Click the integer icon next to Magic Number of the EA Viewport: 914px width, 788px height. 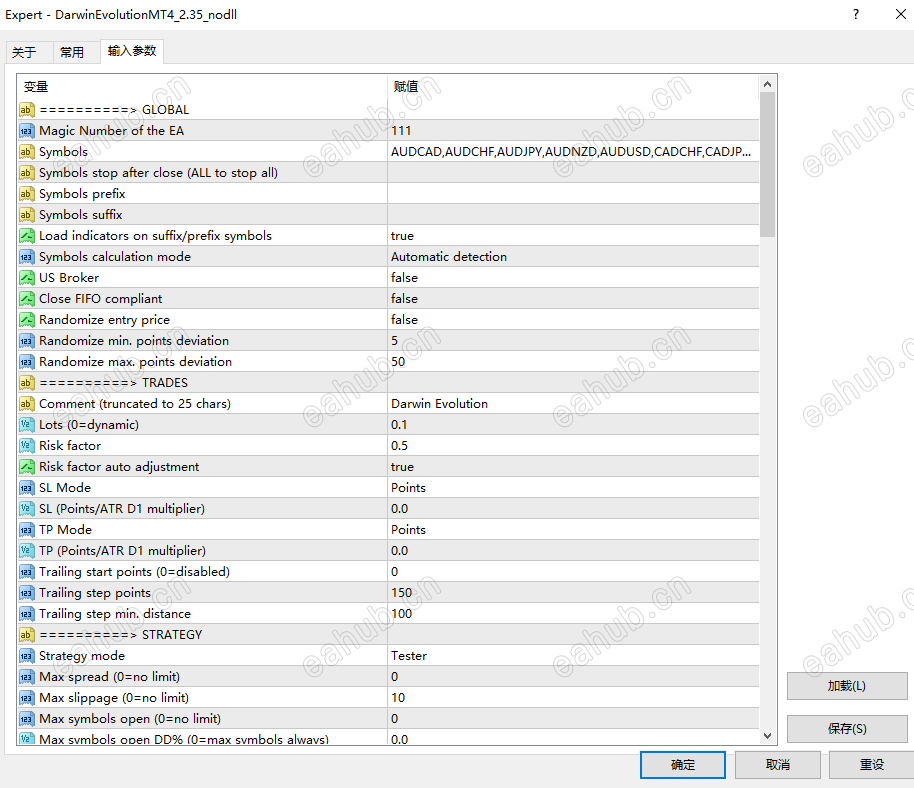[26, 131]
